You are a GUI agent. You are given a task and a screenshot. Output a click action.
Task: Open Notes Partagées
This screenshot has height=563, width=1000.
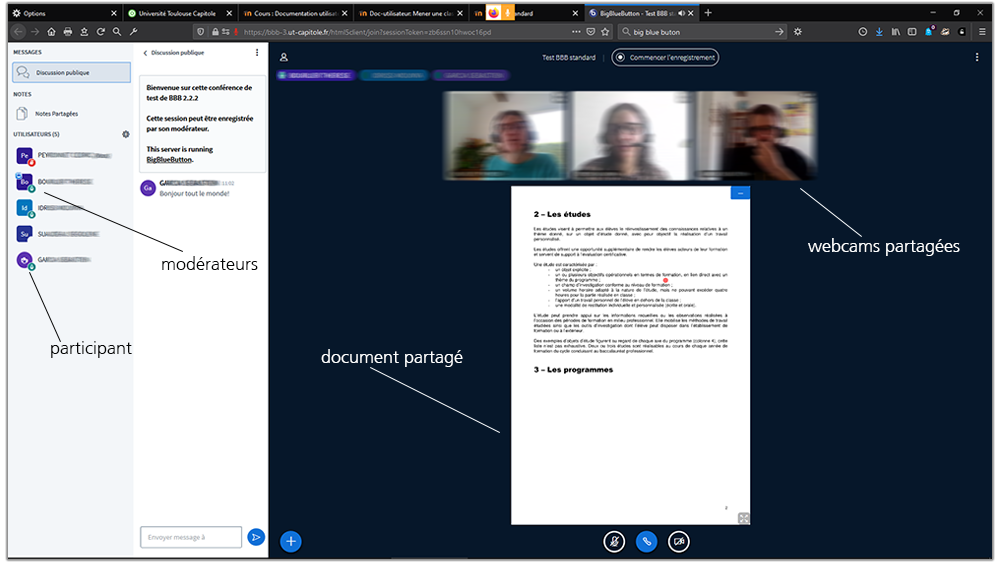coord(56,114)
